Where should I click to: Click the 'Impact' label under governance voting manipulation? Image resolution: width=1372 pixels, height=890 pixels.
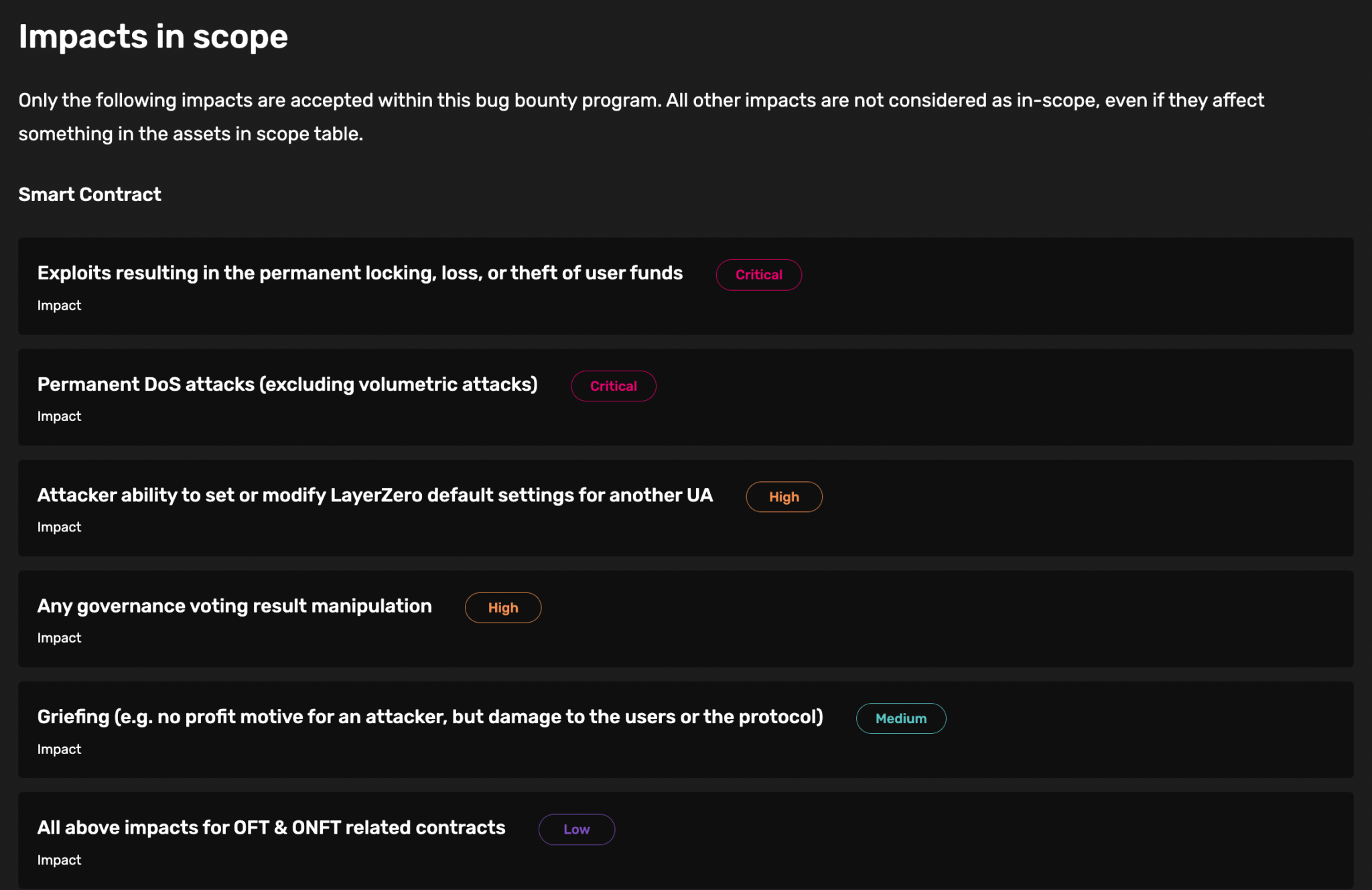pos(59,638)
